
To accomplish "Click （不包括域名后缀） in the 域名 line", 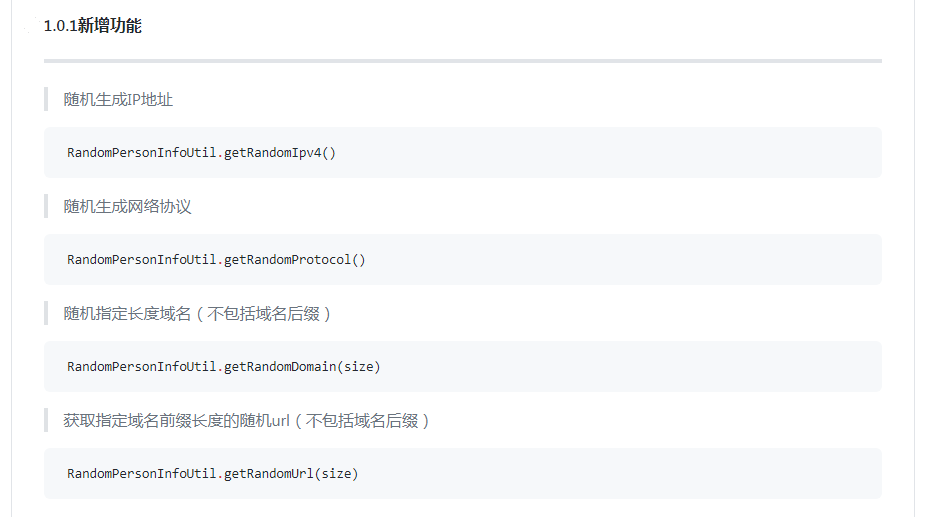I will (263, 314).
